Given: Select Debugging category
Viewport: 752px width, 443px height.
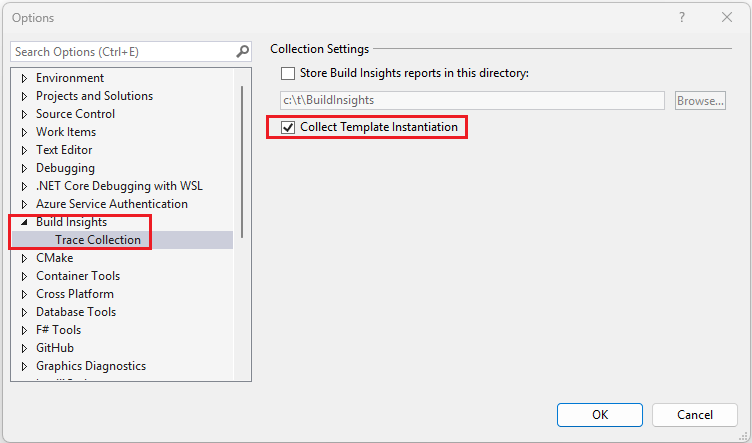Looking at the screenshot, I should point(65,168).
